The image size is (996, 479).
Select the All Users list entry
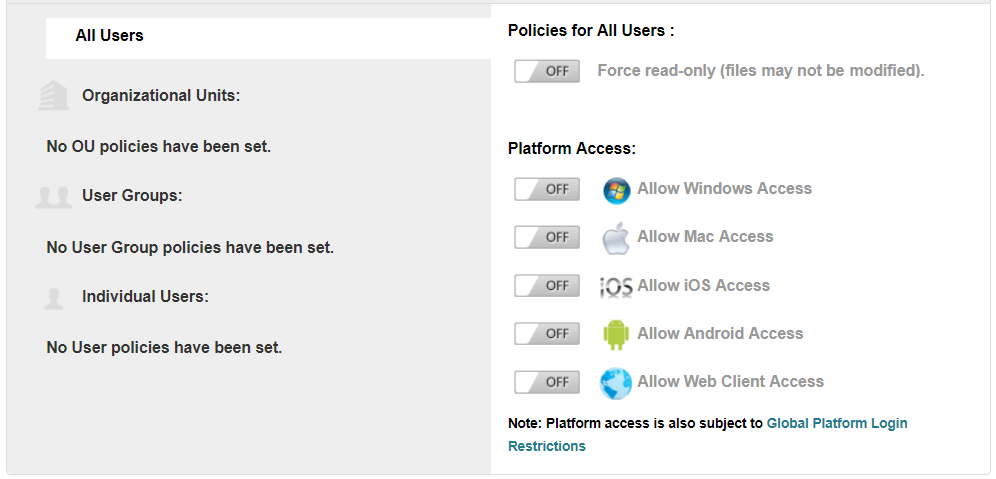coord(110,36)
